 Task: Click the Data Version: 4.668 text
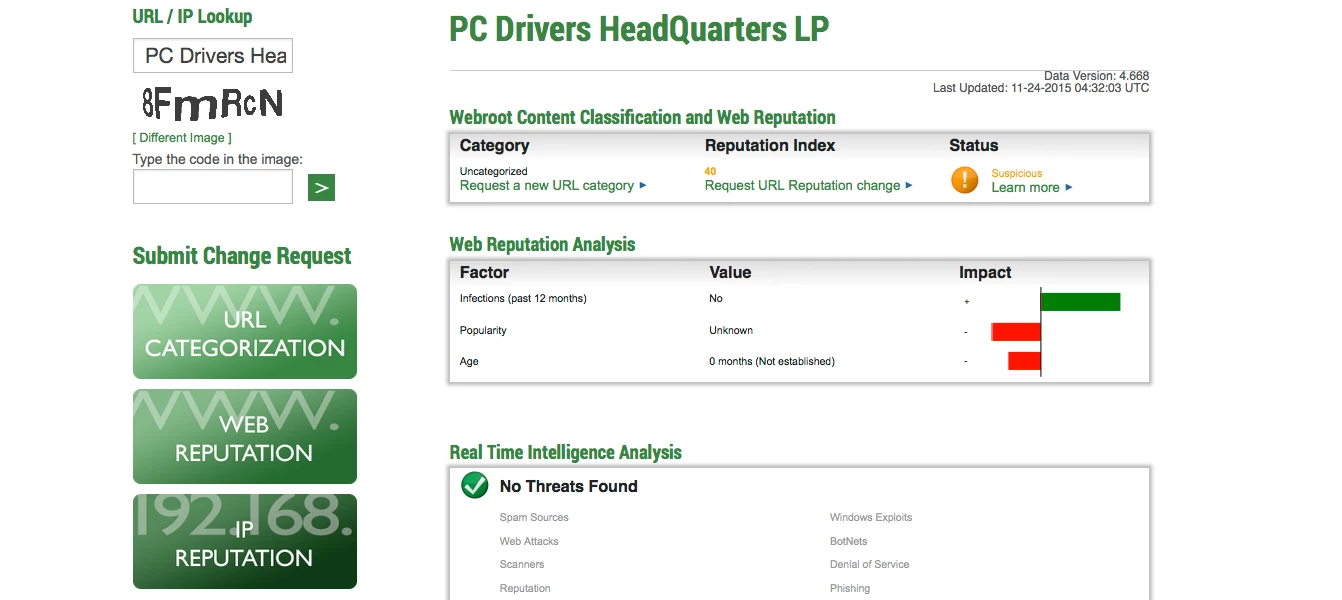(1097, 76)
